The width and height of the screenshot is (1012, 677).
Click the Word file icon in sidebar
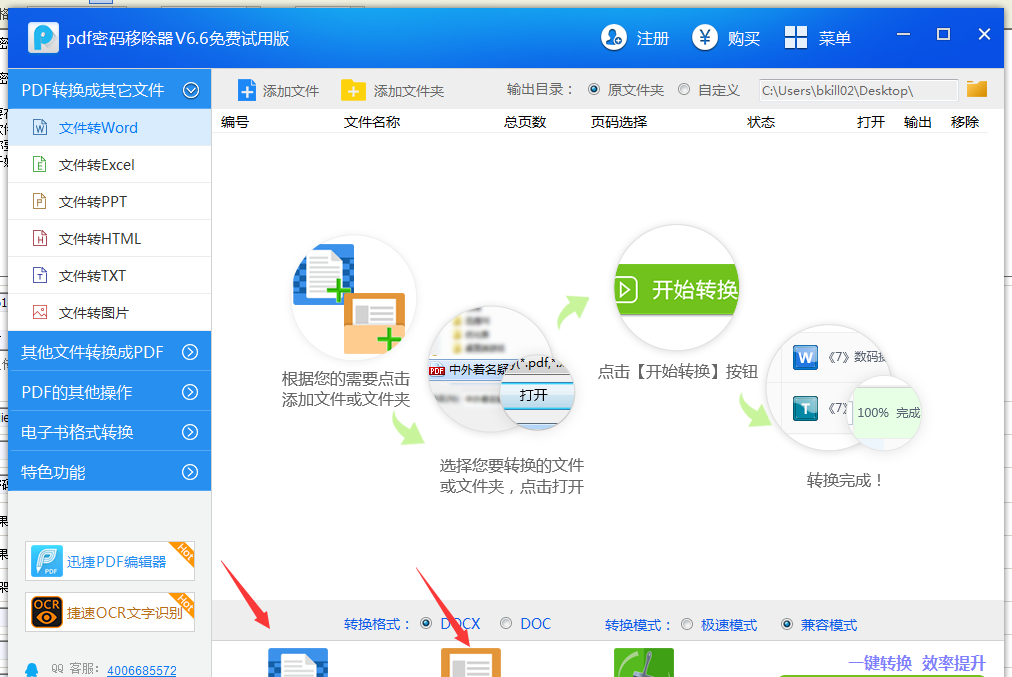(40, 127)
